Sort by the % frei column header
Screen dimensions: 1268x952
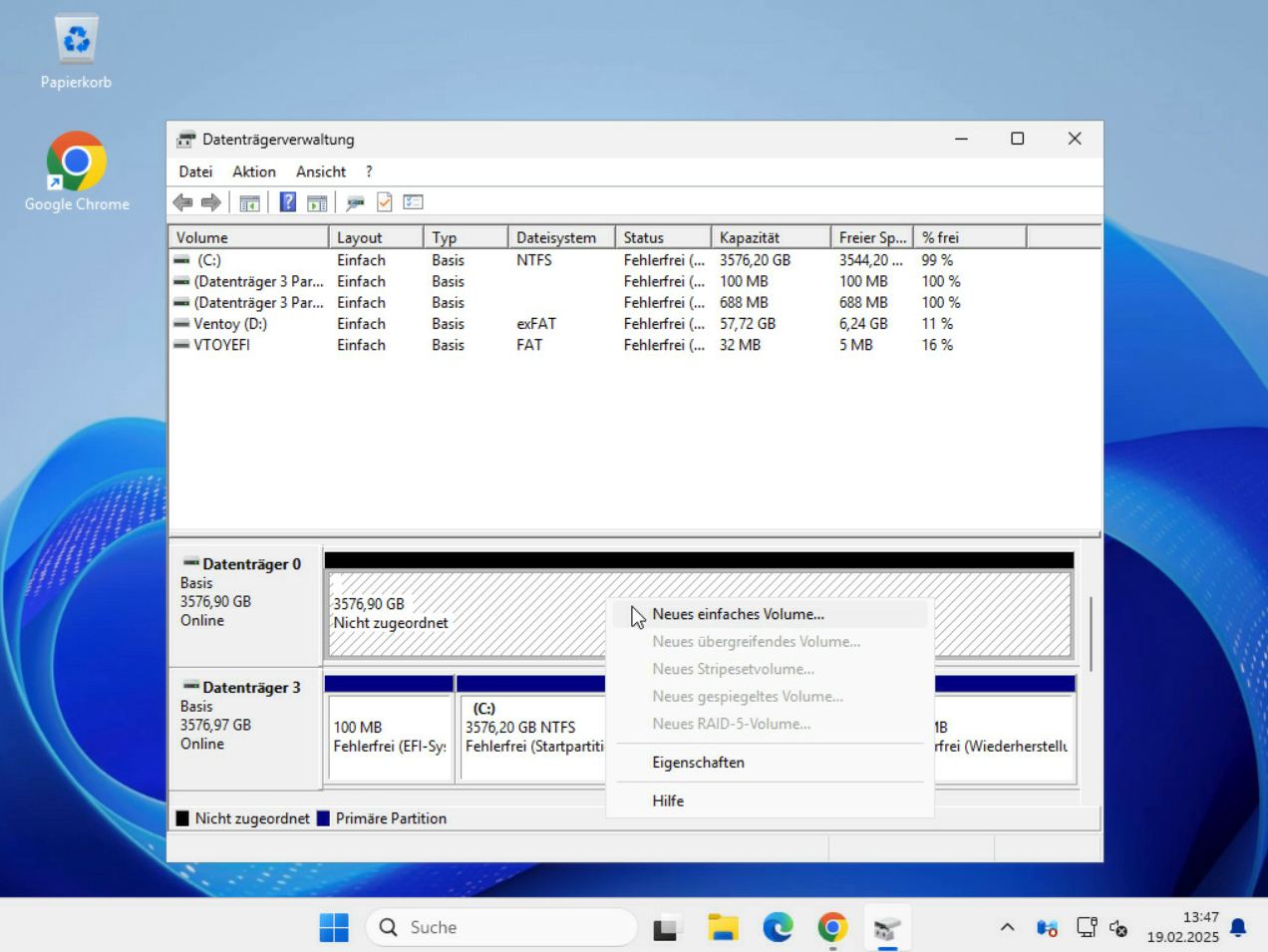(970, 237)
